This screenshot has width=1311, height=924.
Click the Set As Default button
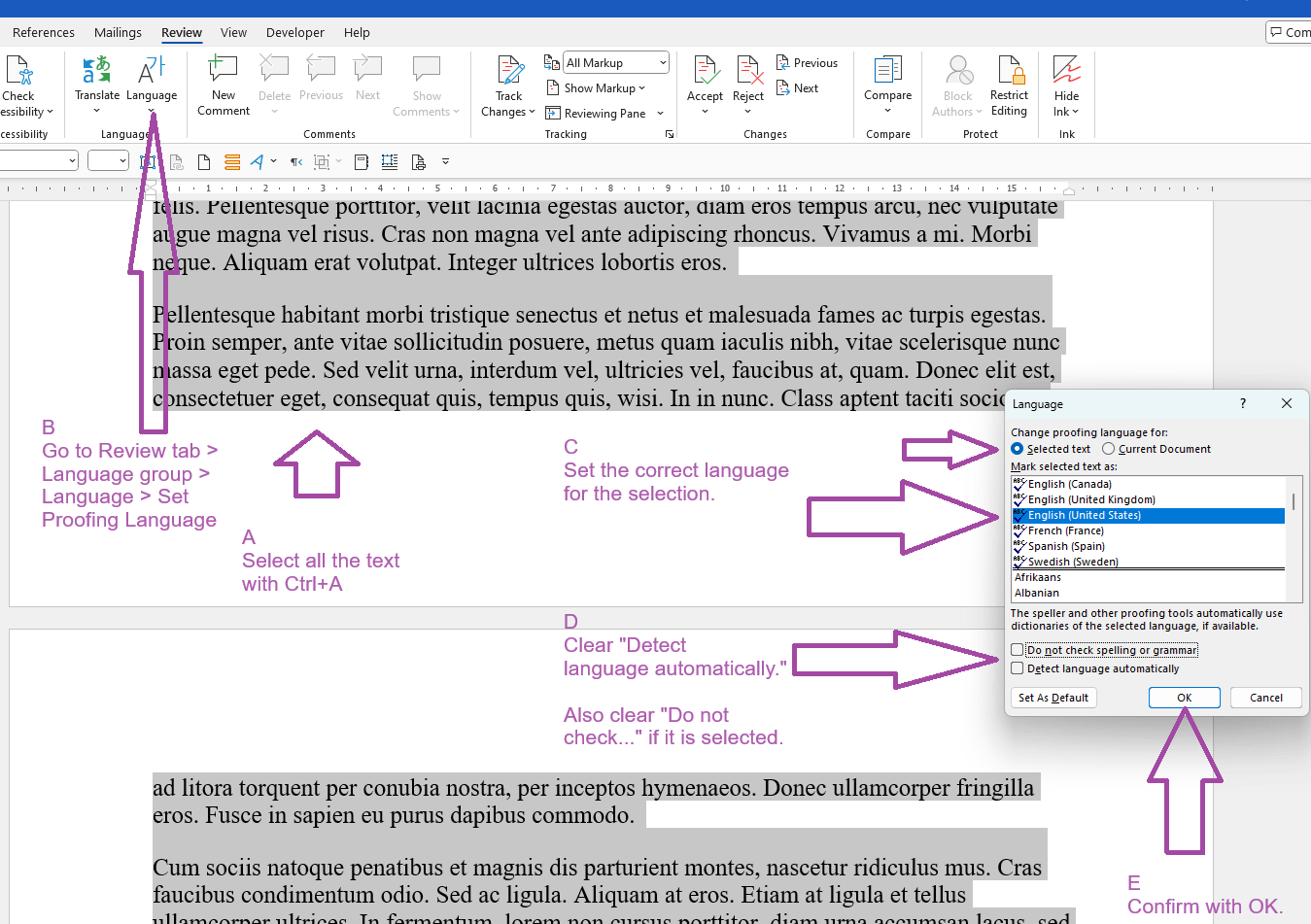(x=1053, y=698)
